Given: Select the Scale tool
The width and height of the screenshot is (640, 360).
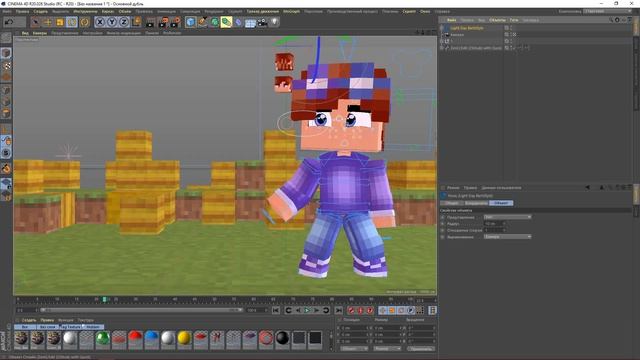Looking at the screenshot, I should [60, 22].
